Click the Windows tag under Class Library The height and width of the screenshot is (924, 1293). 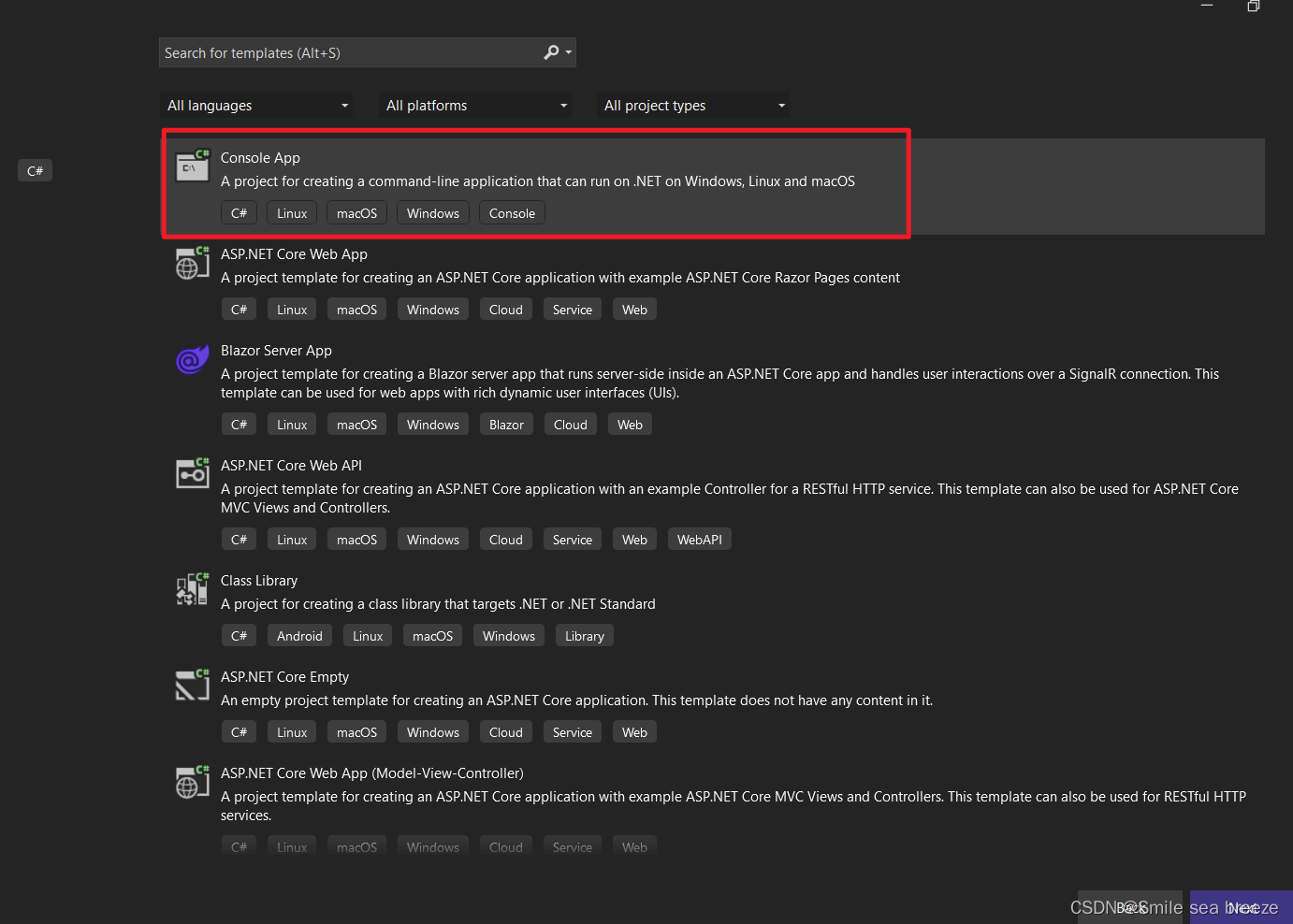pyautogui.click(x=509, y=636)
